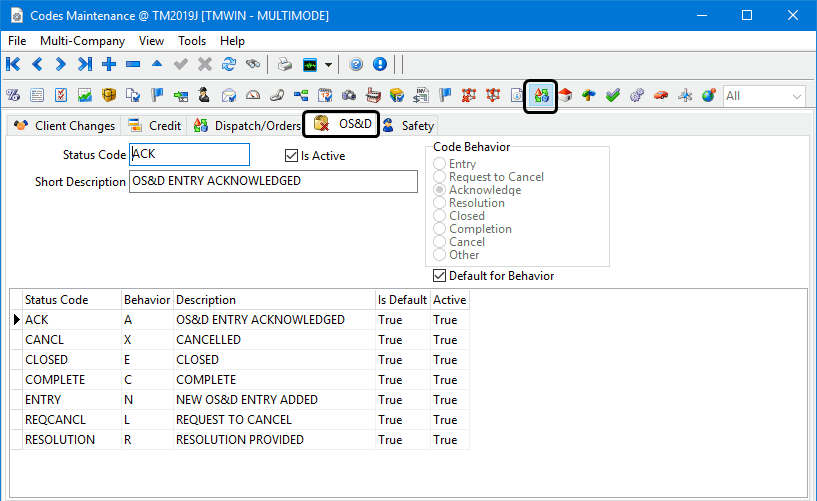Click the globe icon in toolbar
Image resolution: width=817 pixels, height=501 pixels.
coord(708,96)
